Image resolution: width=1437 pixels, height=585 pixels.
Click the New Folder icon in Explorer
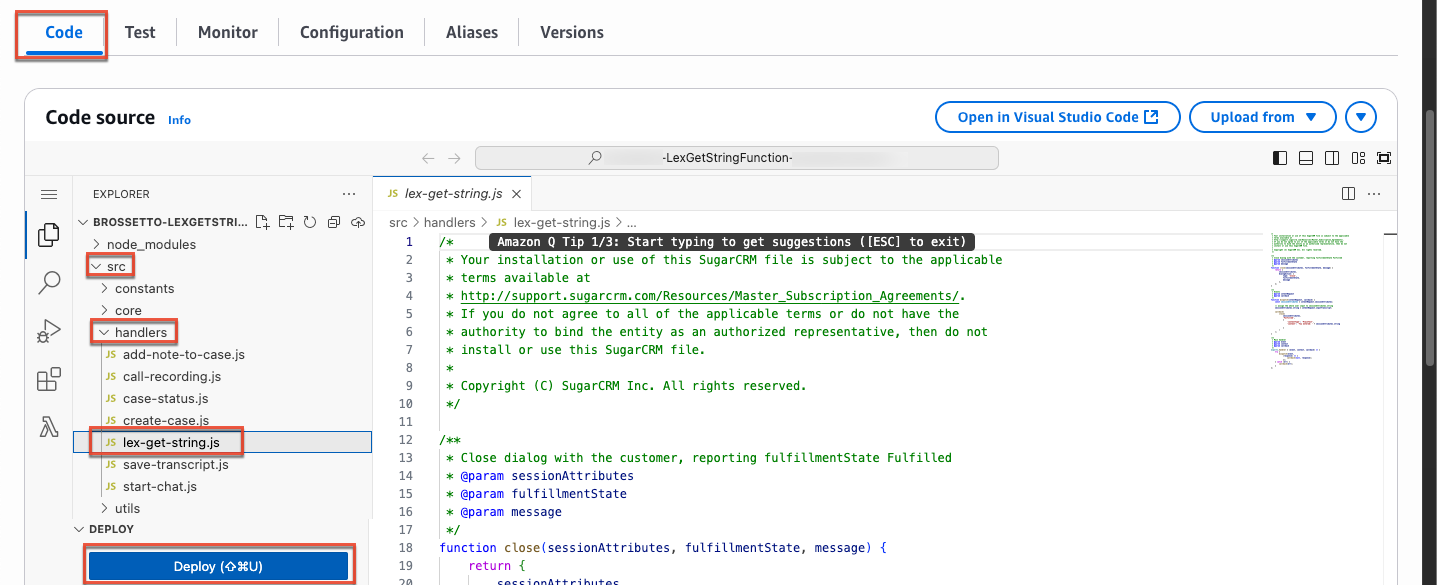pos(286,222)
